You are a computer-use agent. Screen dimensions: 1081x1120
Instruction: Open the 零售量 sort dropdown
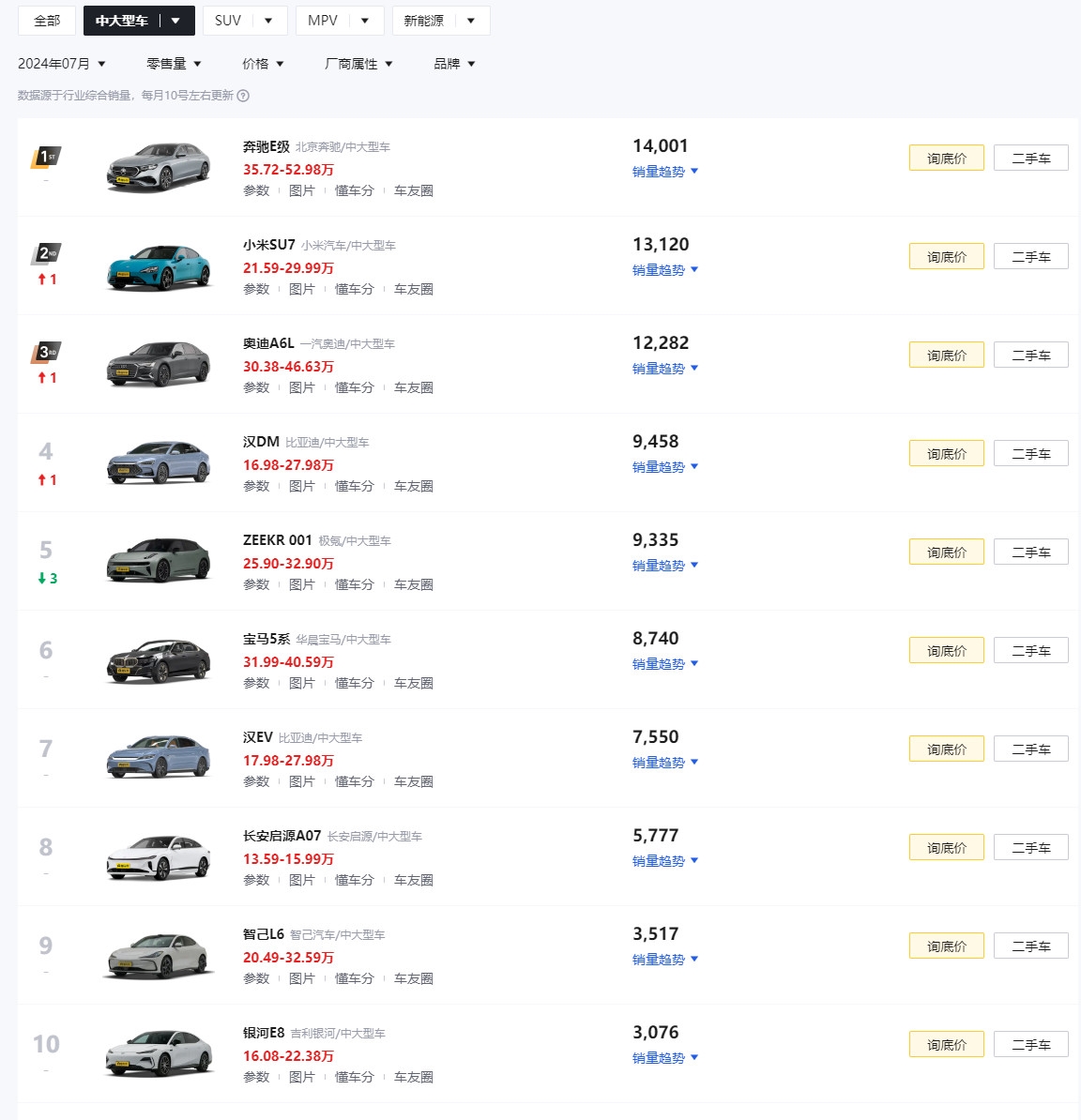(174, 64)
